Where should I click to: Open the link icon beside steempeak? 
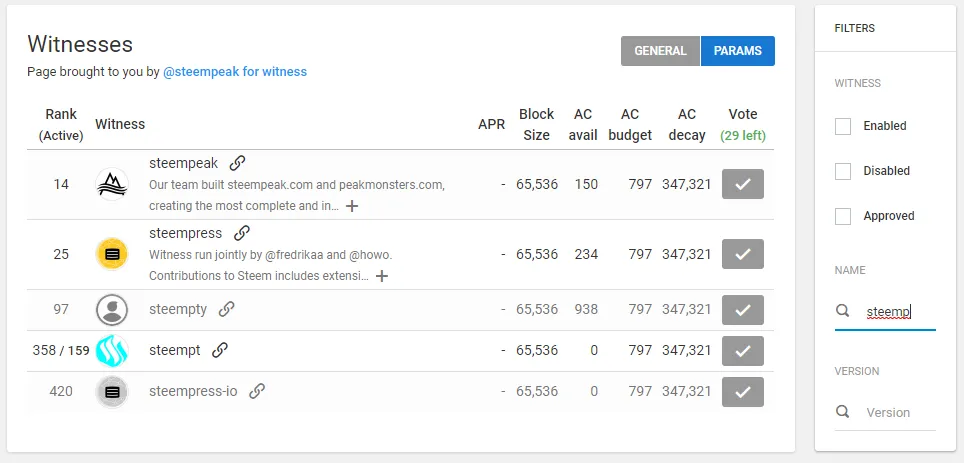[x=237, y=163]
